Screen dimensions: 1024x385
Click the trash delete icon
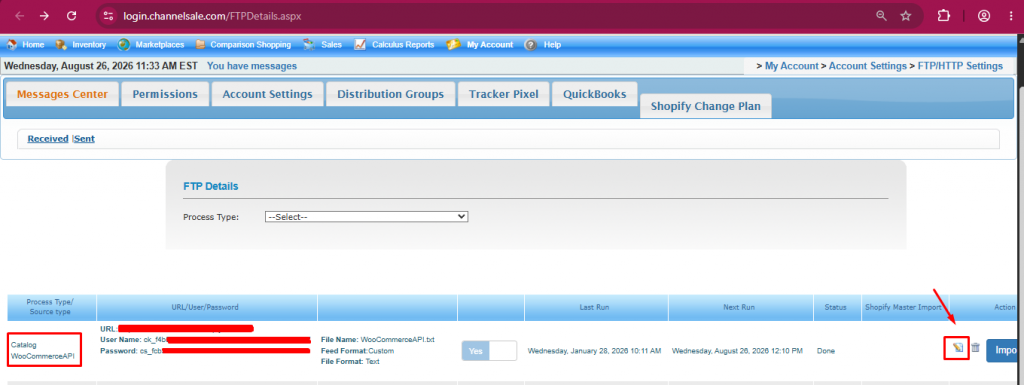pyautogui.click(x=975, y=348)
